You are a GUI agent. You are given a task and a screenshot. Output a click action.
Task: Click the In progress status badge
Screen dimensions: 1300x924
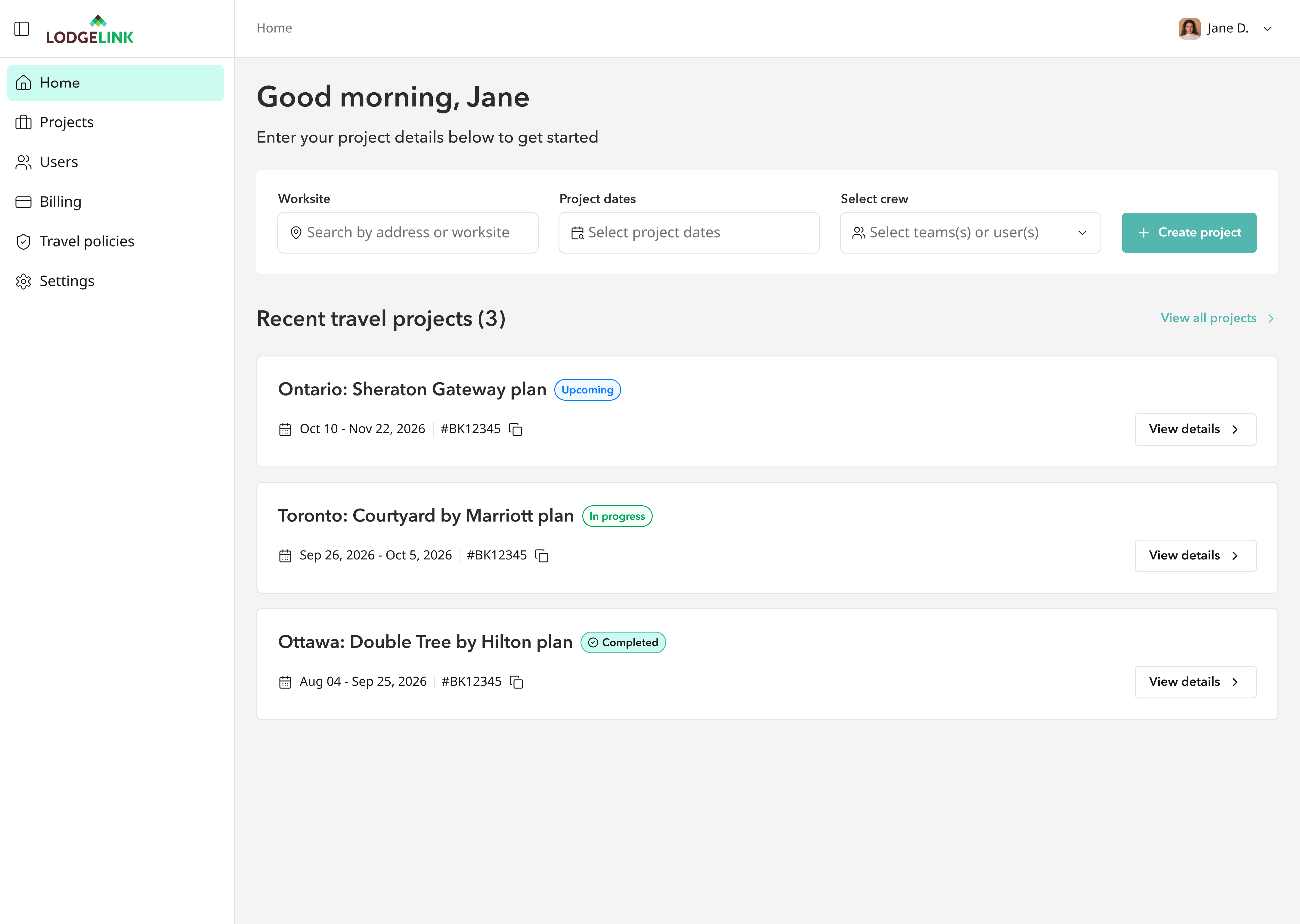pyautogui.click(x=617, y=516)
